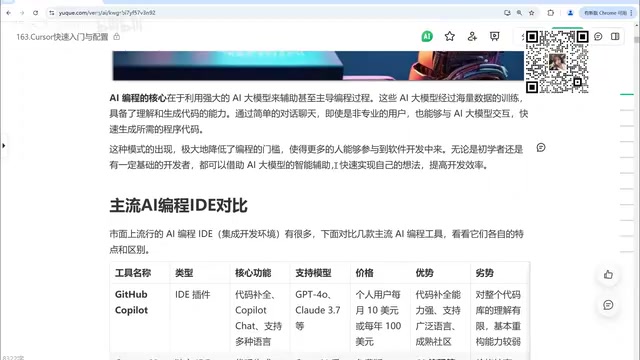The height and width of the screenshot is (360, 640).
Task: Click the paragraph comment icon beside the text
Action: pos(541,148)
